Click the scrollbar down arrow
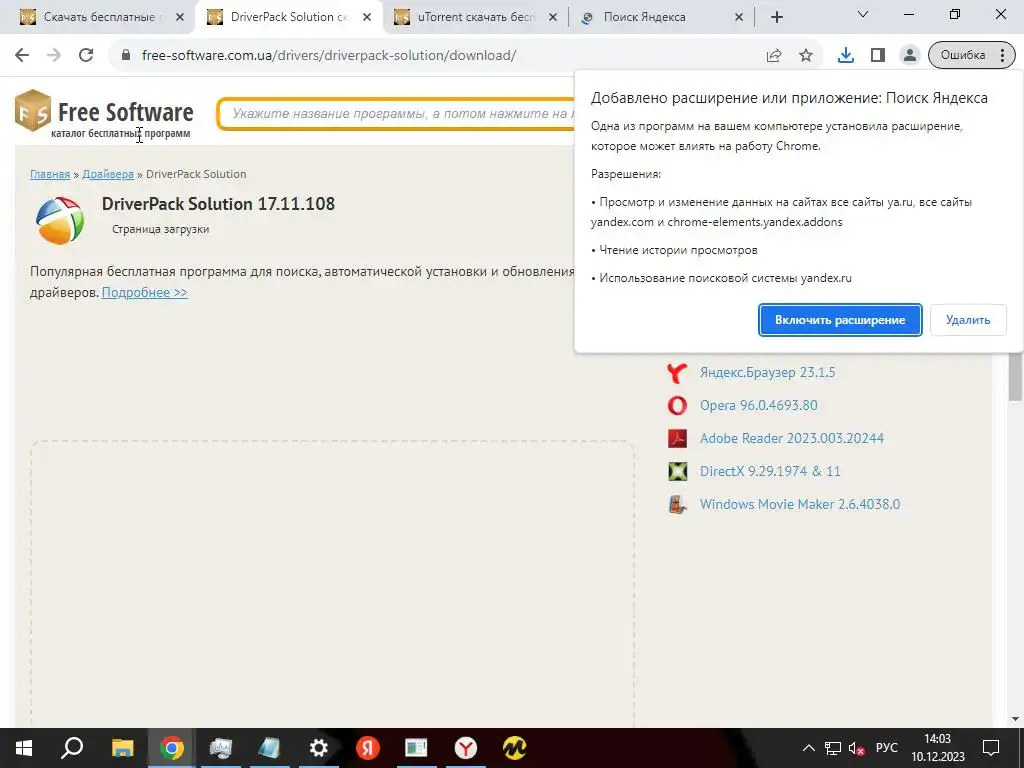The image size is (1024, 768). point(1015,719)
